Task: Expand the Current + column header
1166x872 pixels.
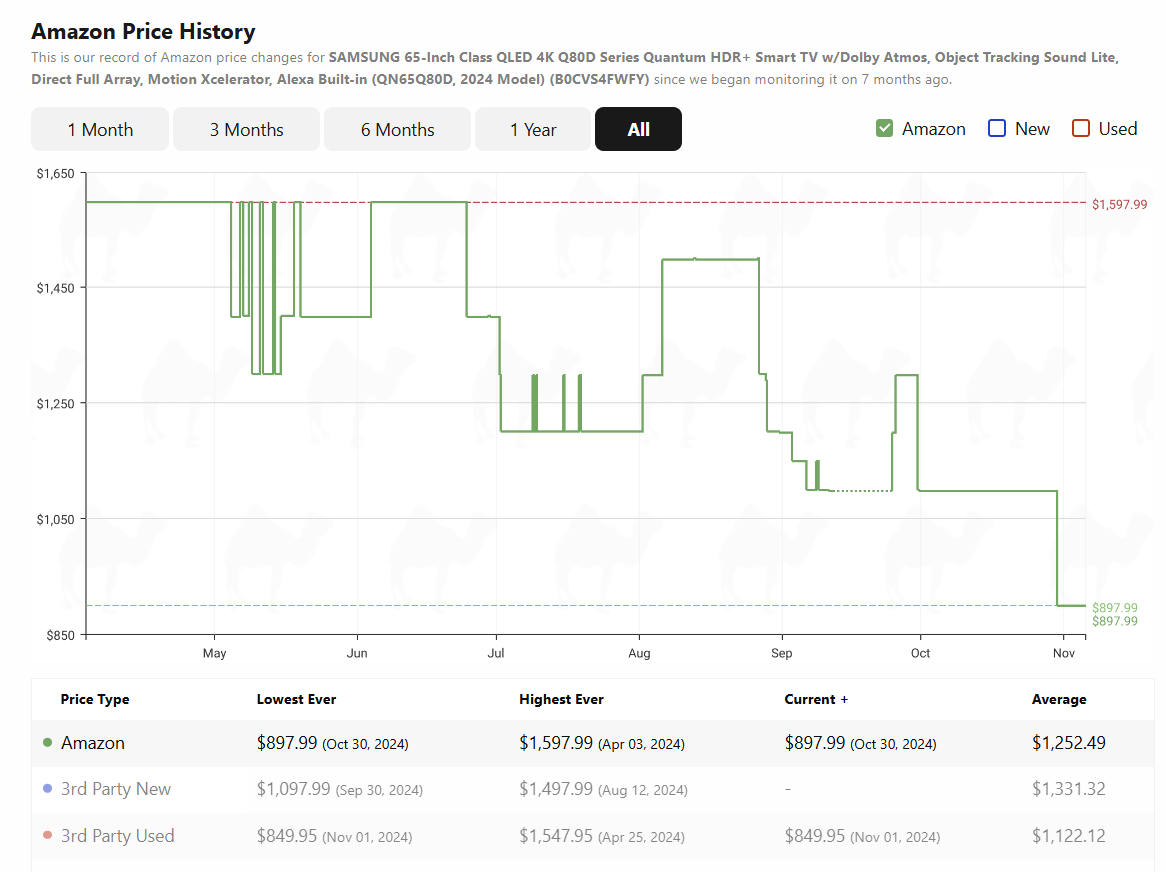Action: pyautogui.click(x=816, y=699)
